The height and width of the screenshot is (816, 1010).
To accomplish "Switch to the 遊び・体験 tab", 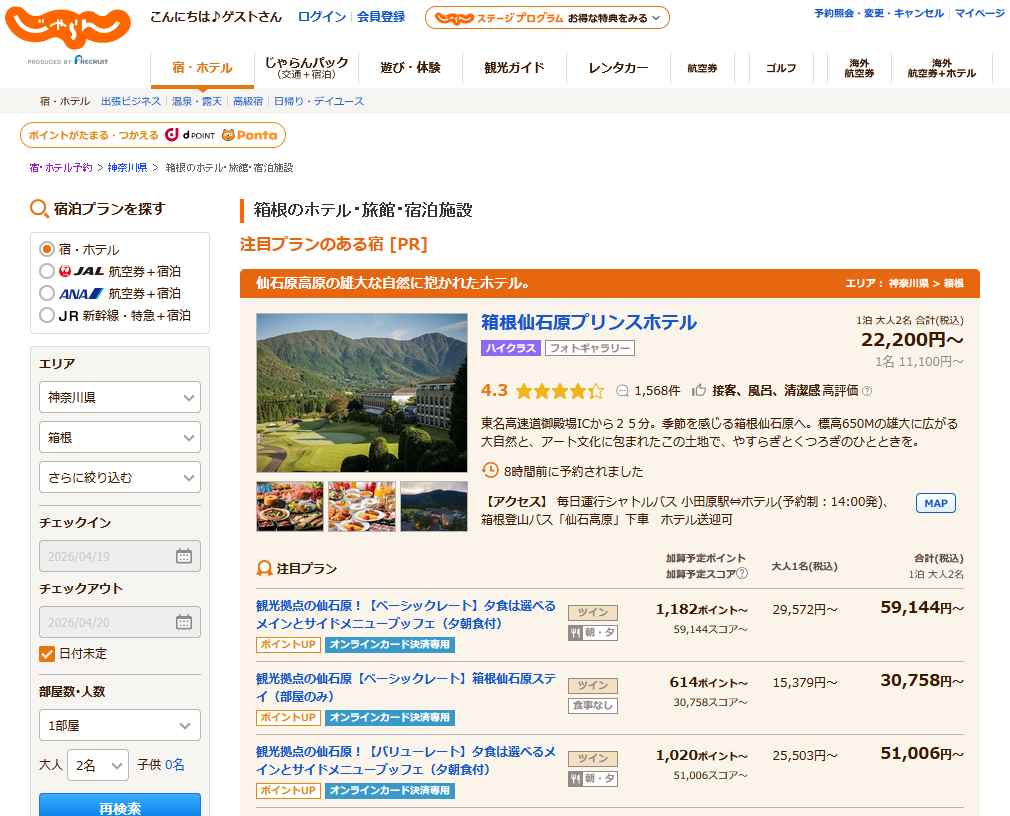I will tap(410, 68).
